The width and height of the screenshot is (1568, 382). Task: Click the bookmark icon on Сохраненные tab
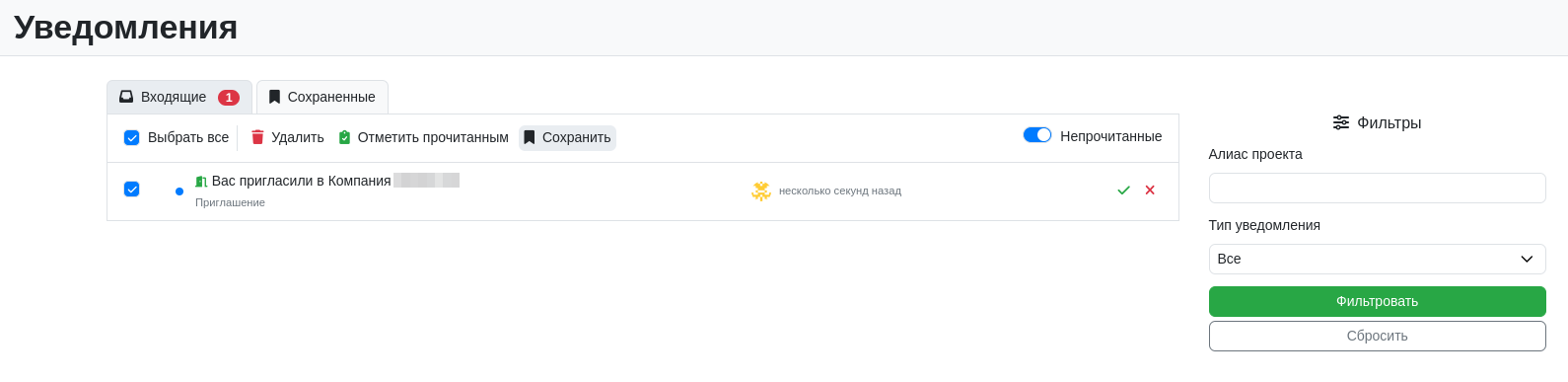click(x=274, y=97)
